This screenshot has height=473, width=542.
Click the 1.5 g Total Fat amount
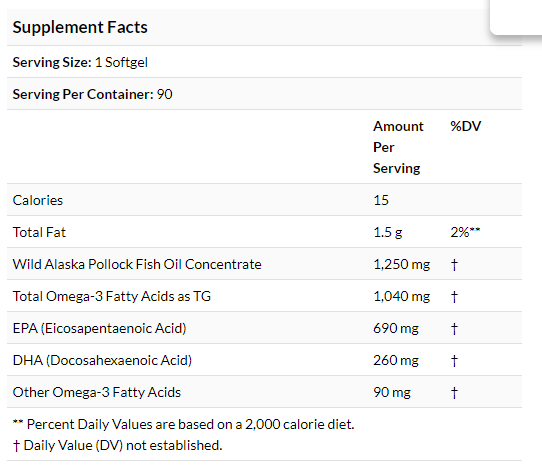(388, 232)
